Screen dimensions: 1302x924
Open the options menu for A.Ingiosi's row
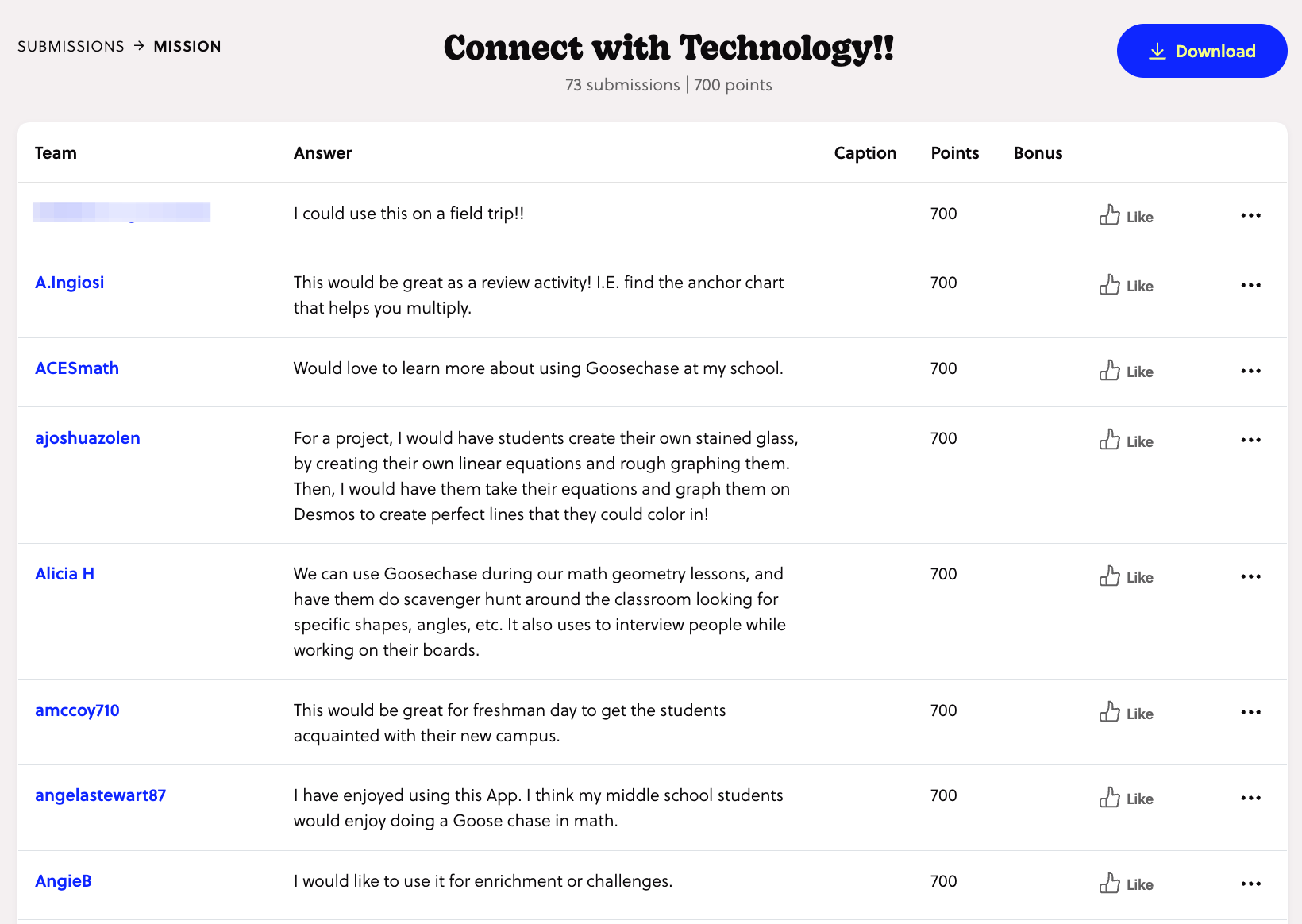1250,284
